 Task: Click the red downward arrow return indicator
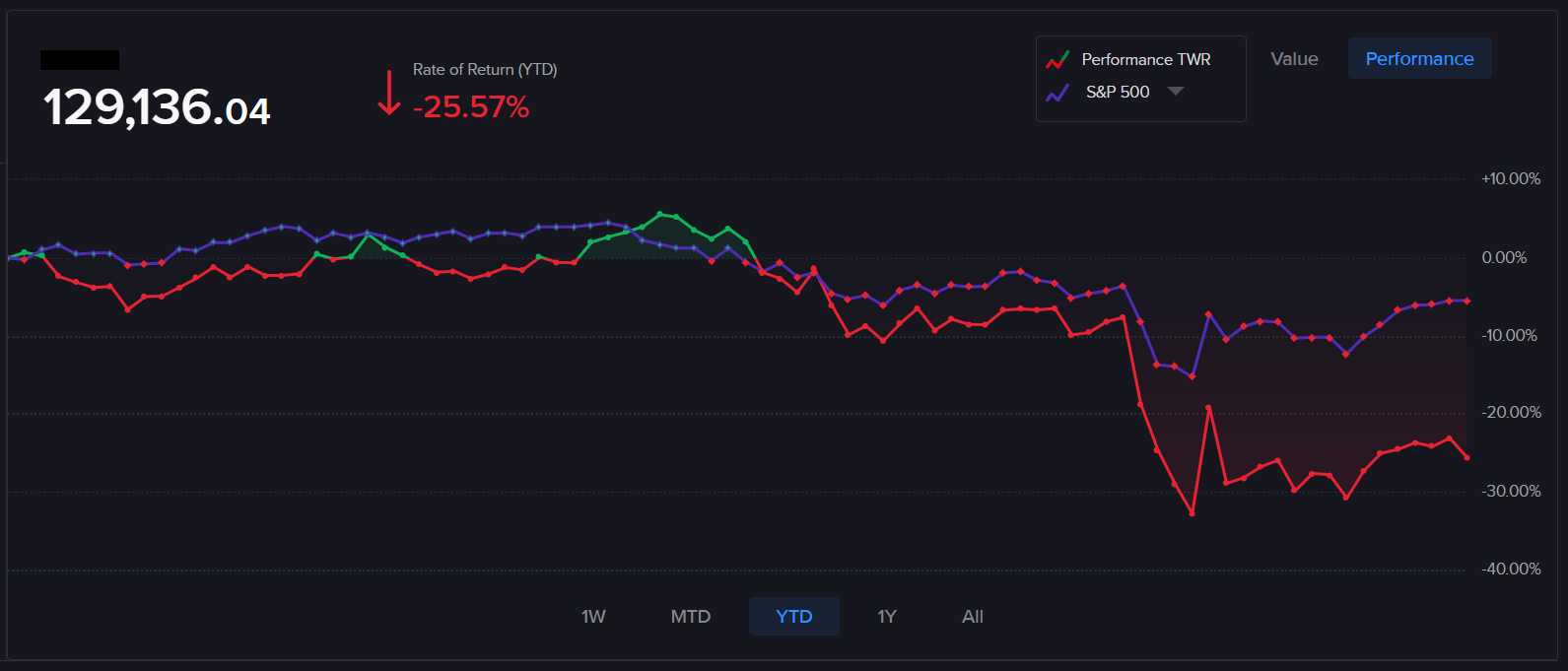389,93
